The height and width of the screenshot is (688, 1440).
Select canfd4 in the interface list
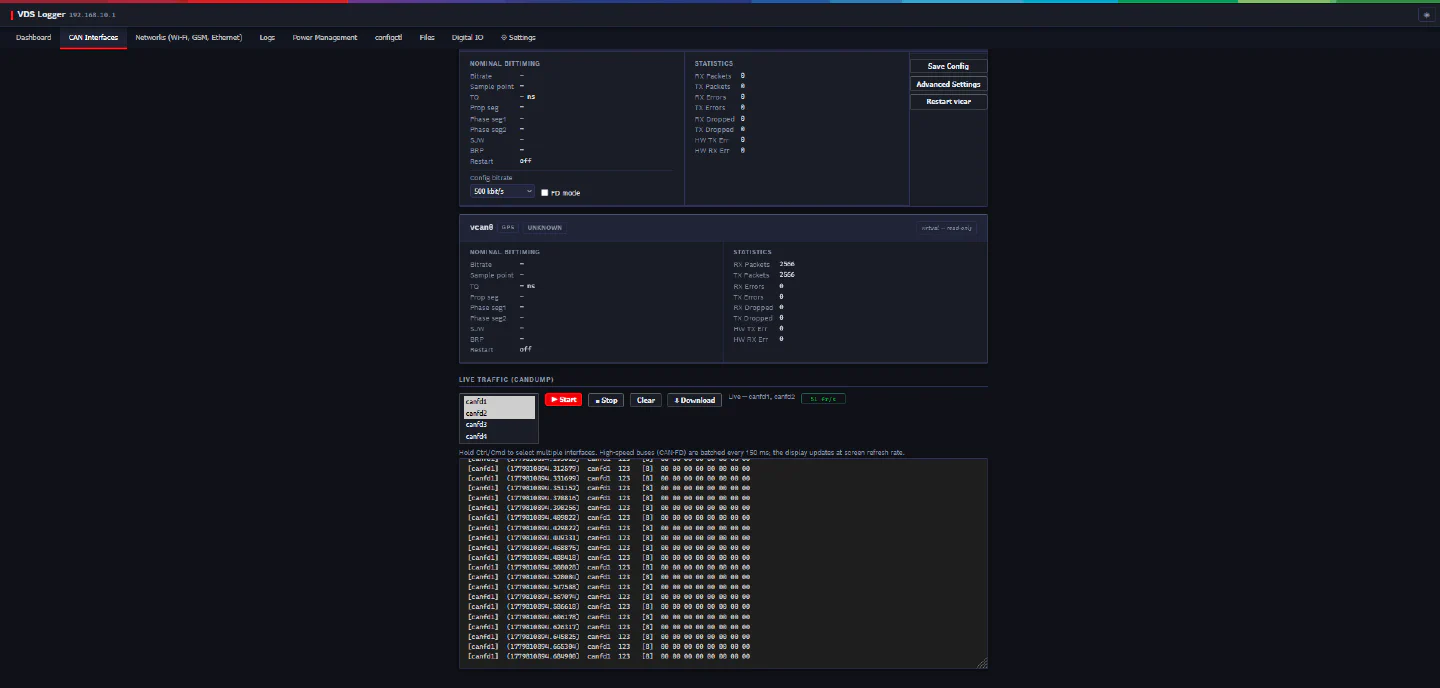[498, 436]
